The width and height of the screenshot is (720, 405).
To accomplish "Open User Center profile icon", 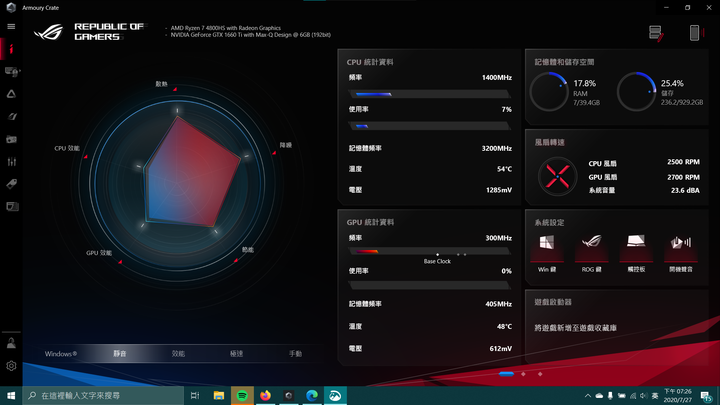I will pos(11,343).
